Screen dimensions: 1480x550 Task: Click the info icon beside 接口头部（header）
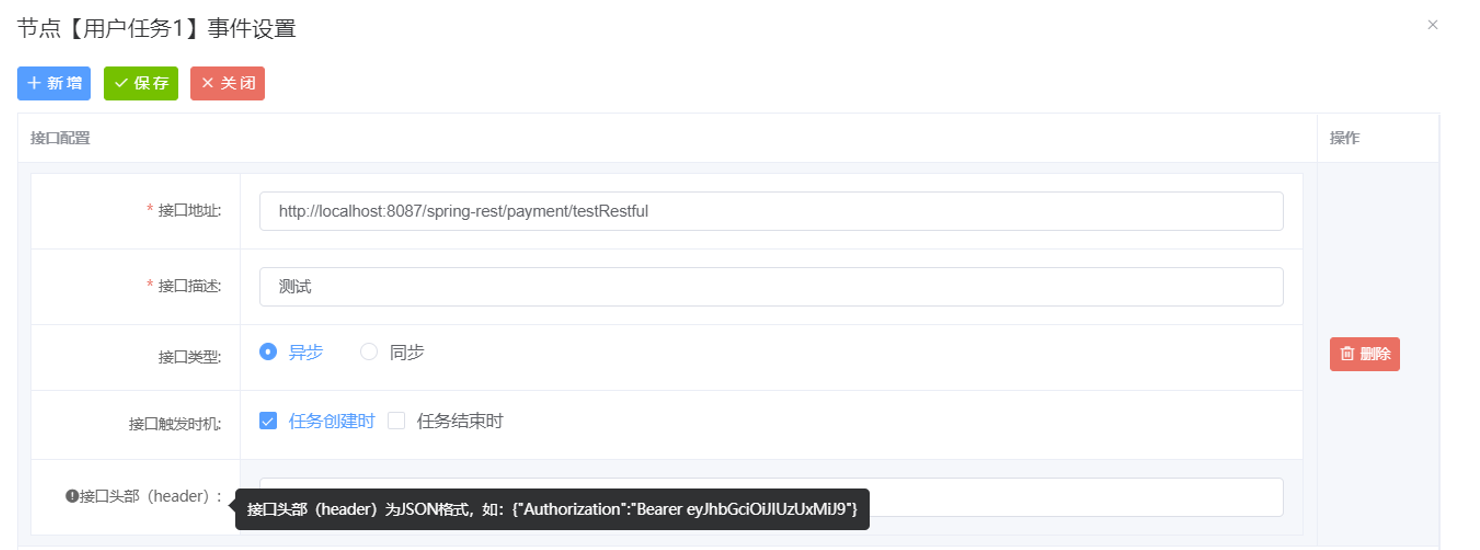72,496
